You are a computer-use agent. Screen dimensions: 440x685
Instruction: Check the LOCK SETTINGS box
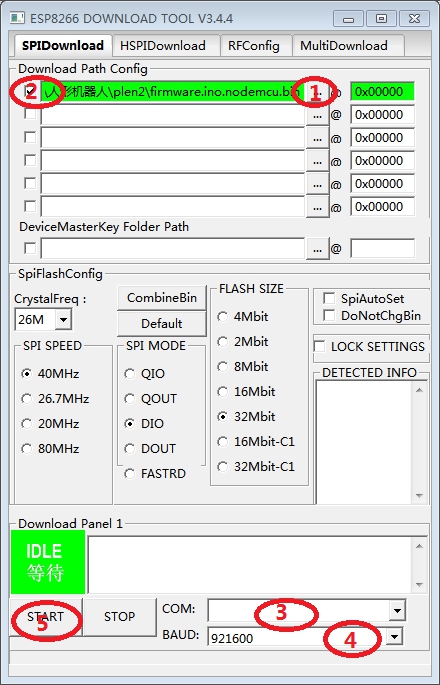click(x=320, y=347)
